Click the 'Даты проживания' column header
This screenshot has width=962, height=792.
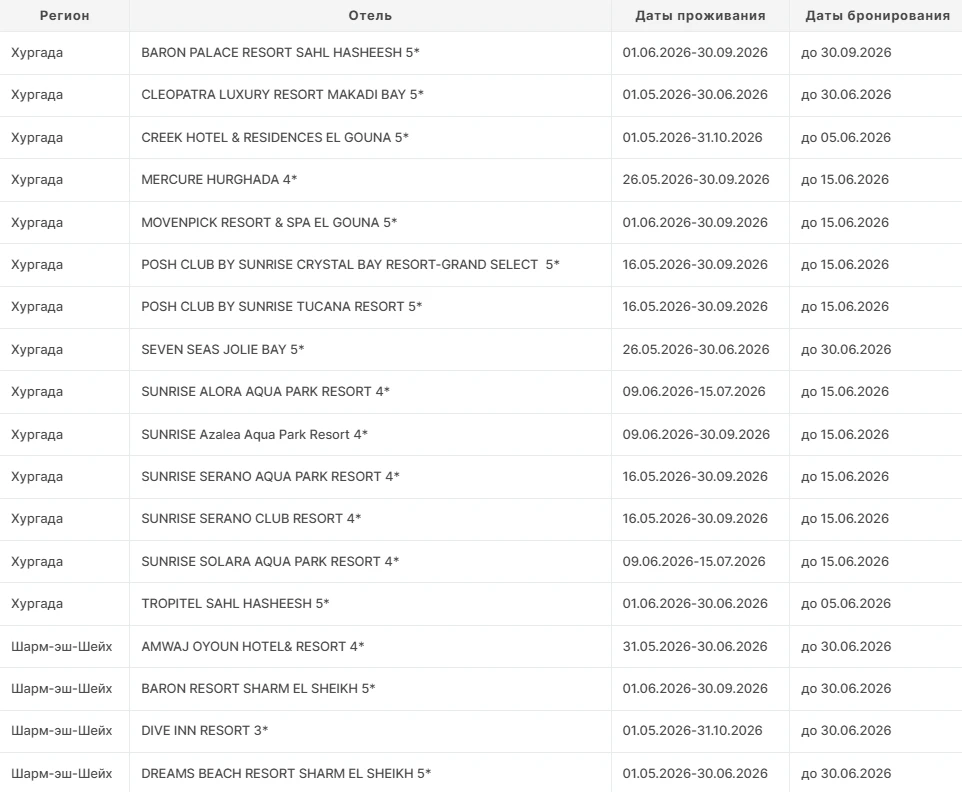click(x=700, y=16)
